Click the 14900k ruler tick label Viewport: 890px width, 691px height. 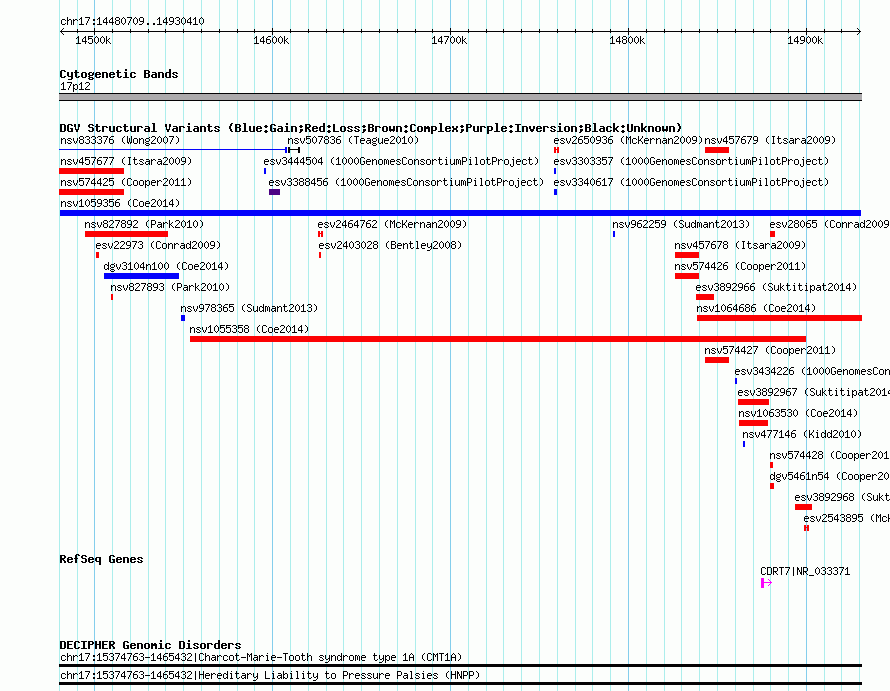805,40
